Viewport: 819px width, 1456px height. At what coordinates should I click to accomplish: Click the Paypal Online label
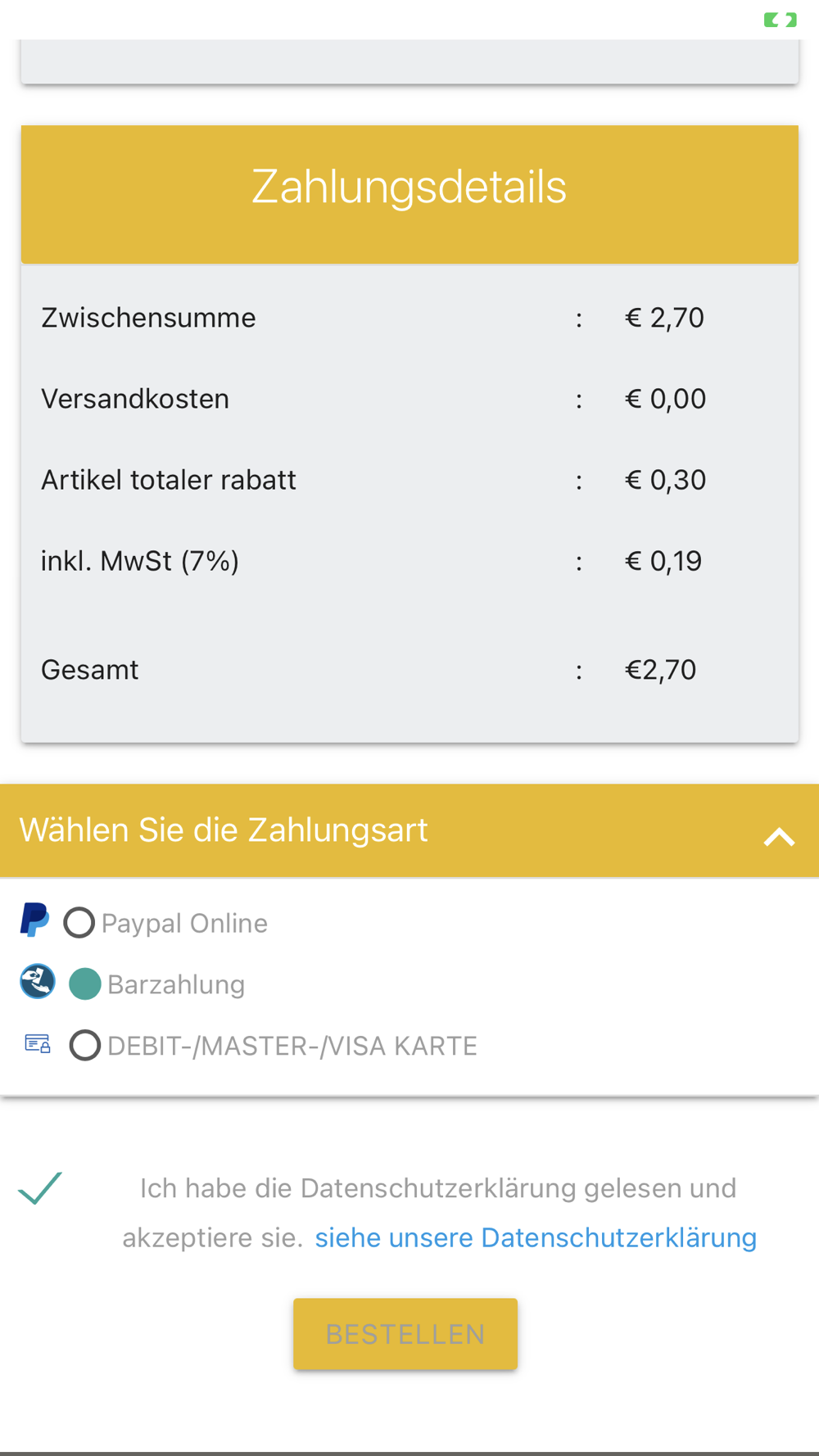[184, 923]
